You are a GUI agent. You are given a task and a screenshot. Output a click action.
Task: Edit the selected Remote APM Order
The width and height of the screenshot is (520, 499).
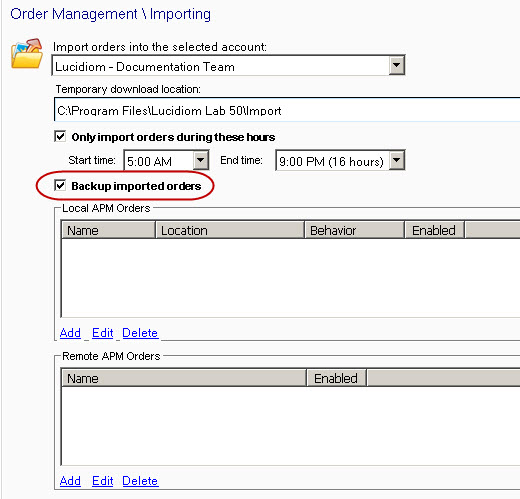click(x=102, y=481)
